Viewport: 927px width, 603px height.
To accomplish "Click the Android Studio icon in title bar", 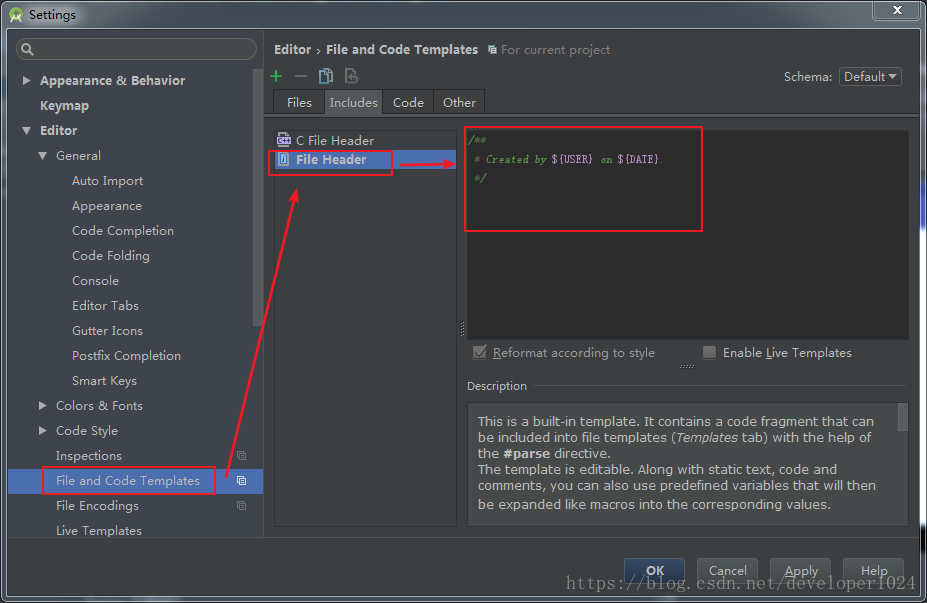I will [x=16, y=15].
